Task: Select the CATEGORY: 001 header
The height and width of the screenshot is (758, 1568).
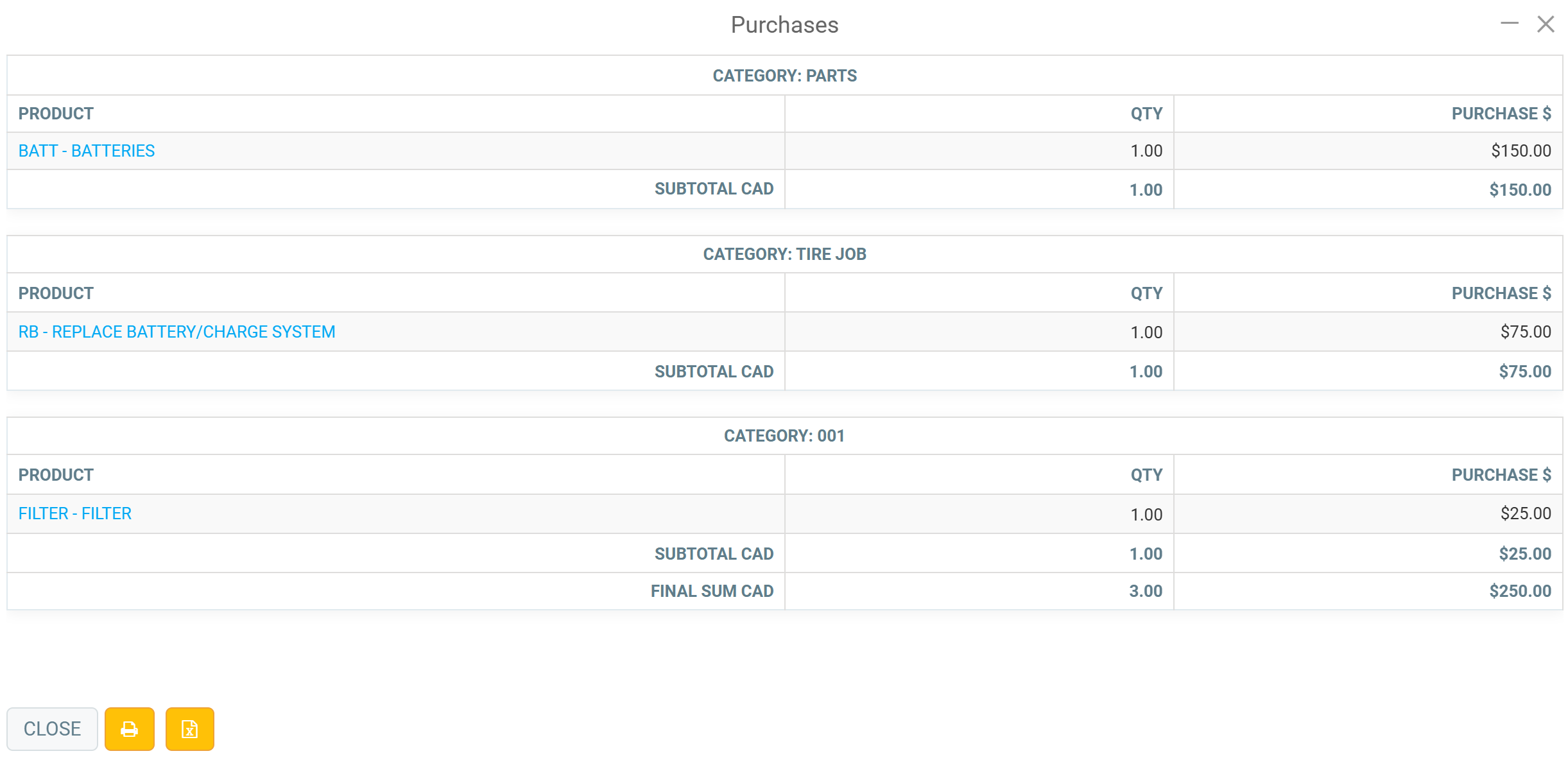Action: point(784,436)
